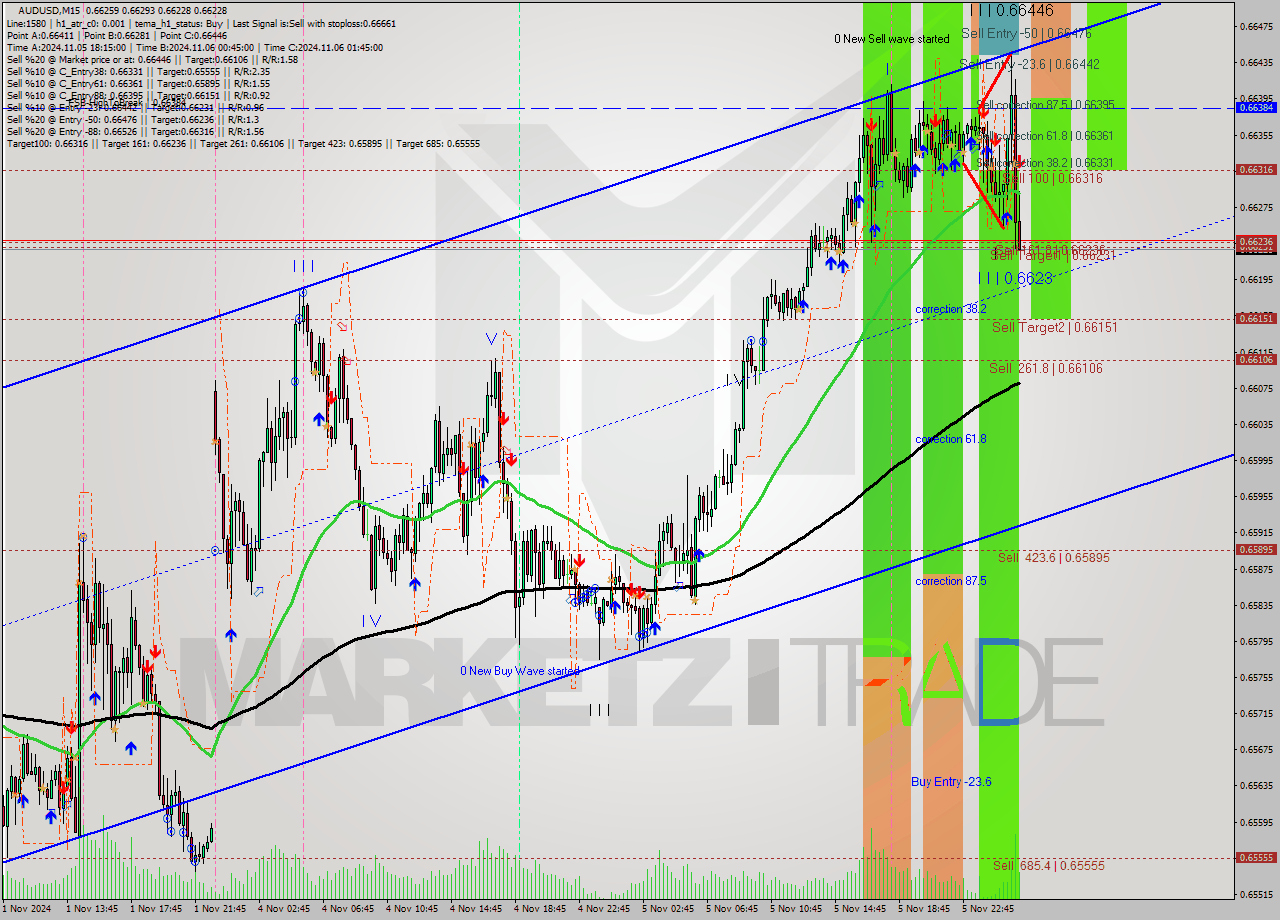
Task: Select the red 0.65895 price axis tag
Action: (1255, 549)
